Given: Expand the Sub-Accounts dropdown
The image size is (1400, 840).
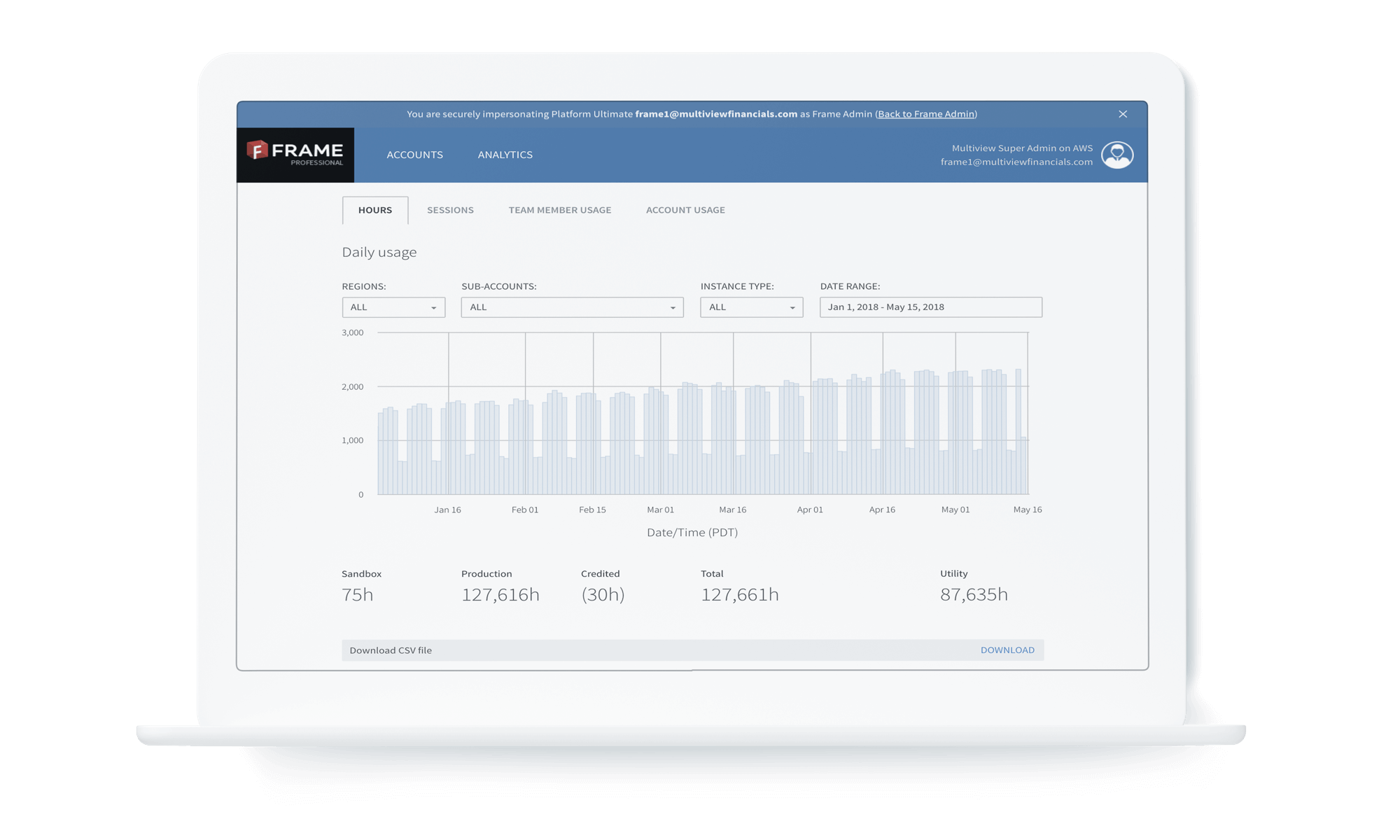Looking at the screenshot, I should coord(571,307).
